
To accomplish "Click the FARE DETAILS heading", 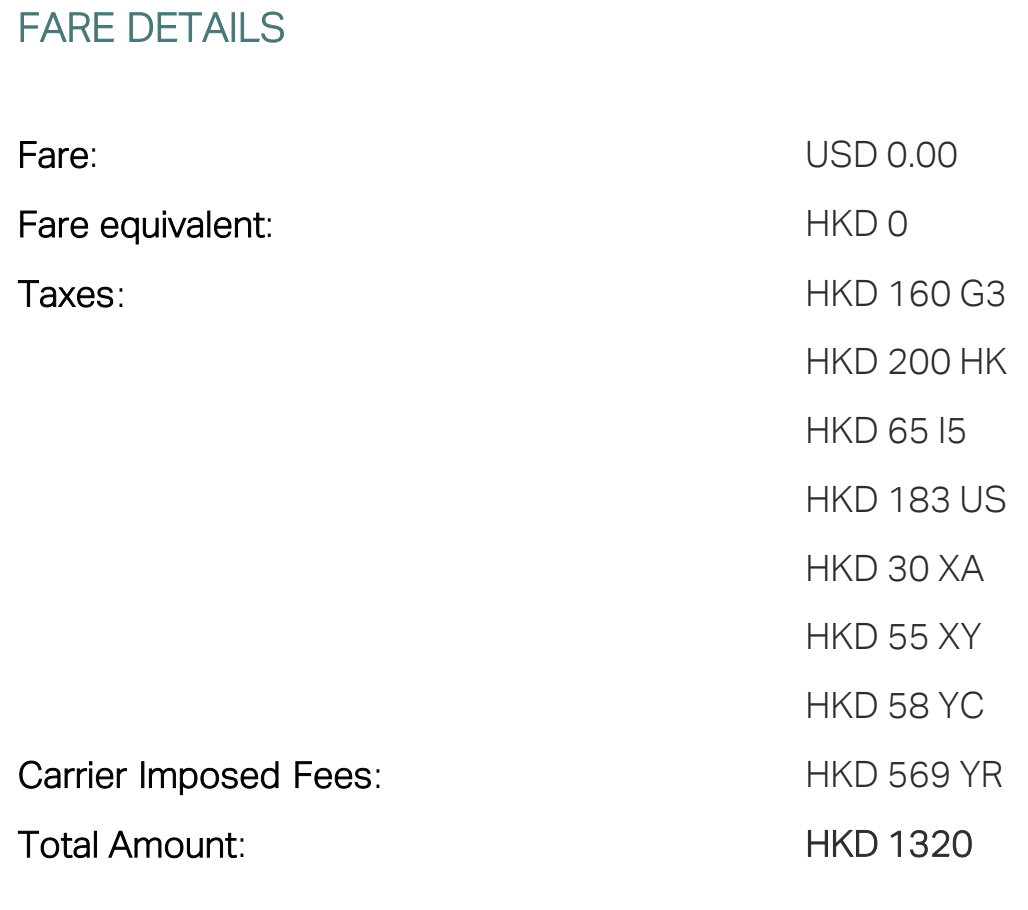I will 152,28.
